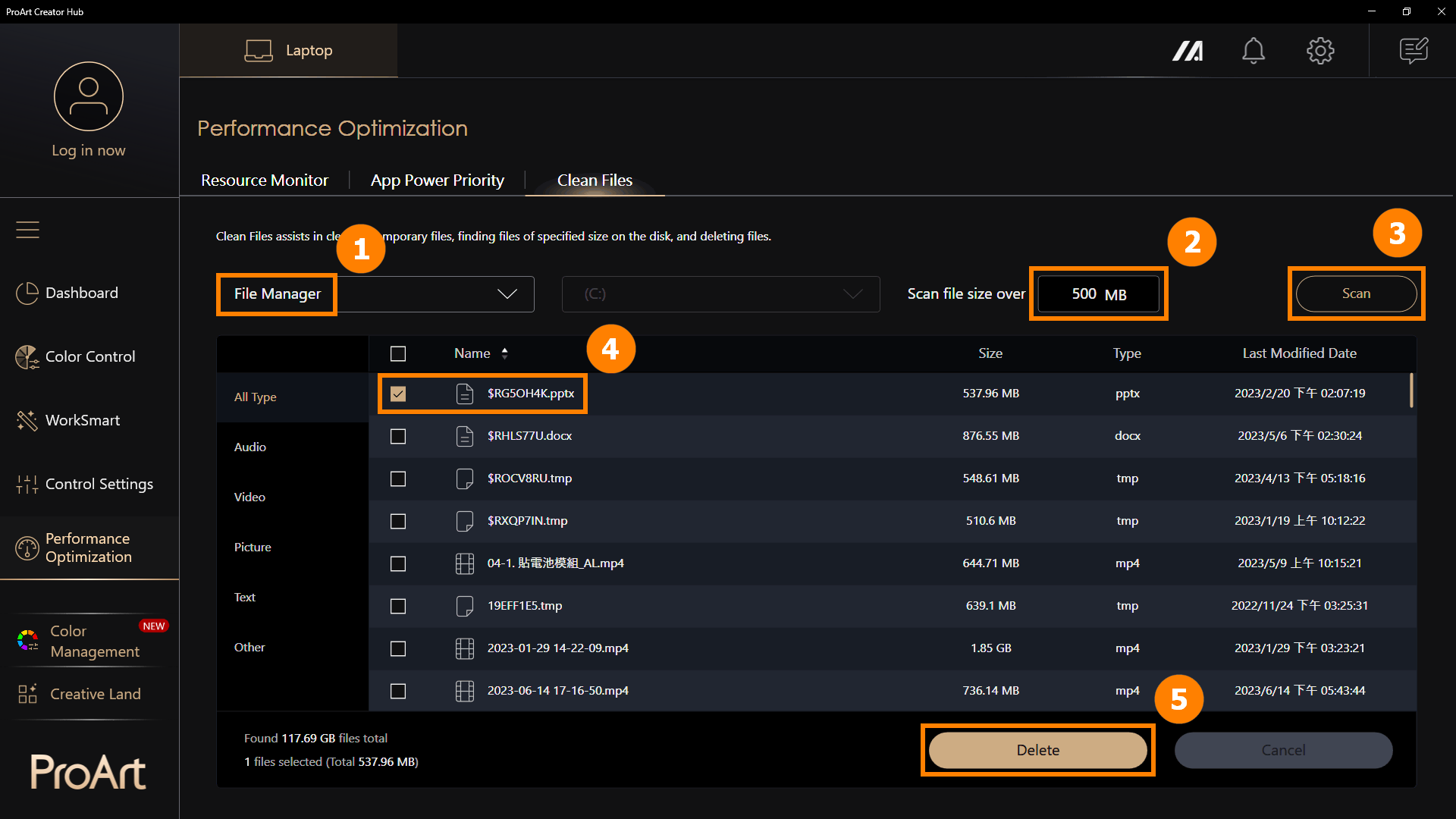Open notifications bell icon

click(1254, 51)
